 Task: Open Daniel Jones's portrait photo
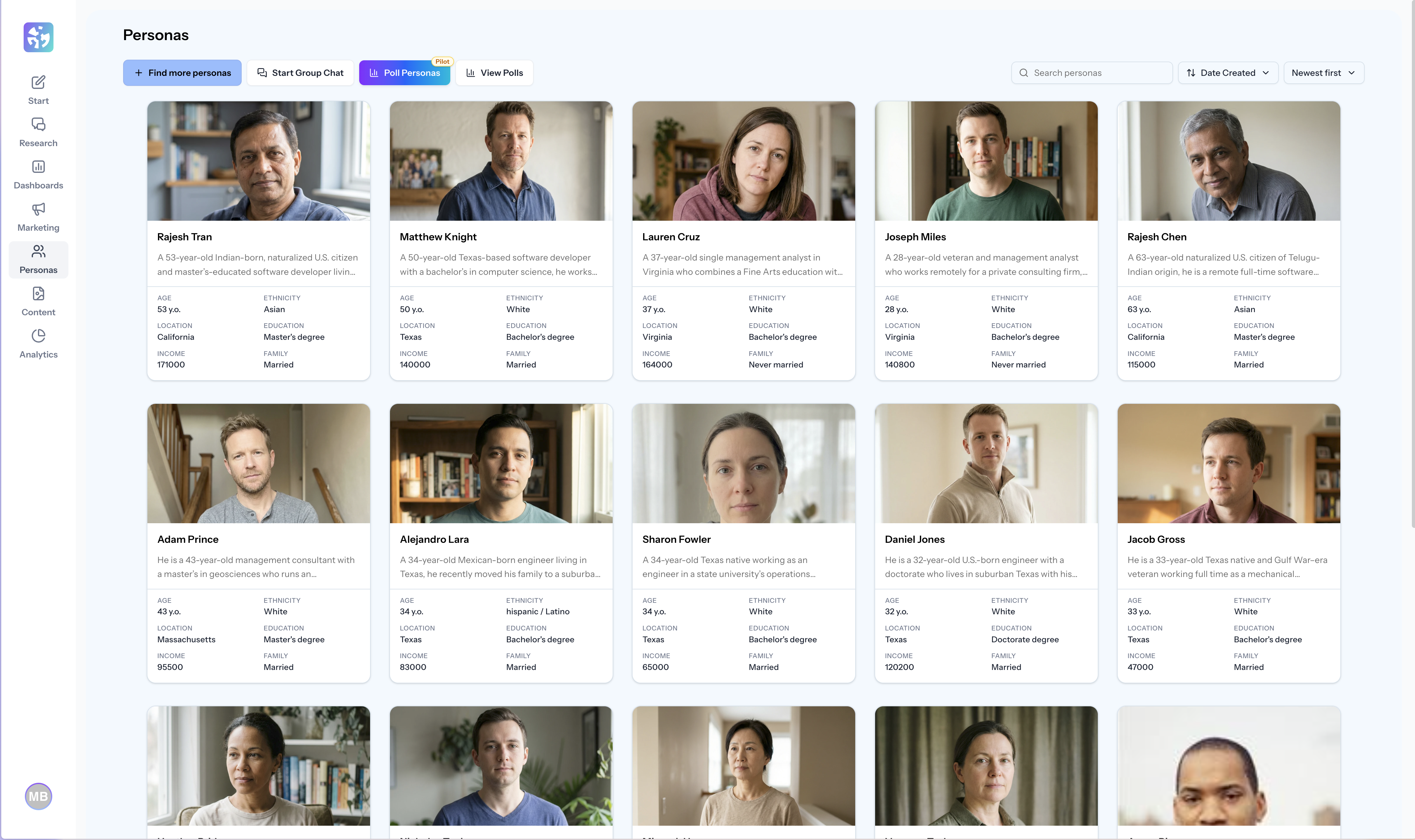(x=986, y=464)
